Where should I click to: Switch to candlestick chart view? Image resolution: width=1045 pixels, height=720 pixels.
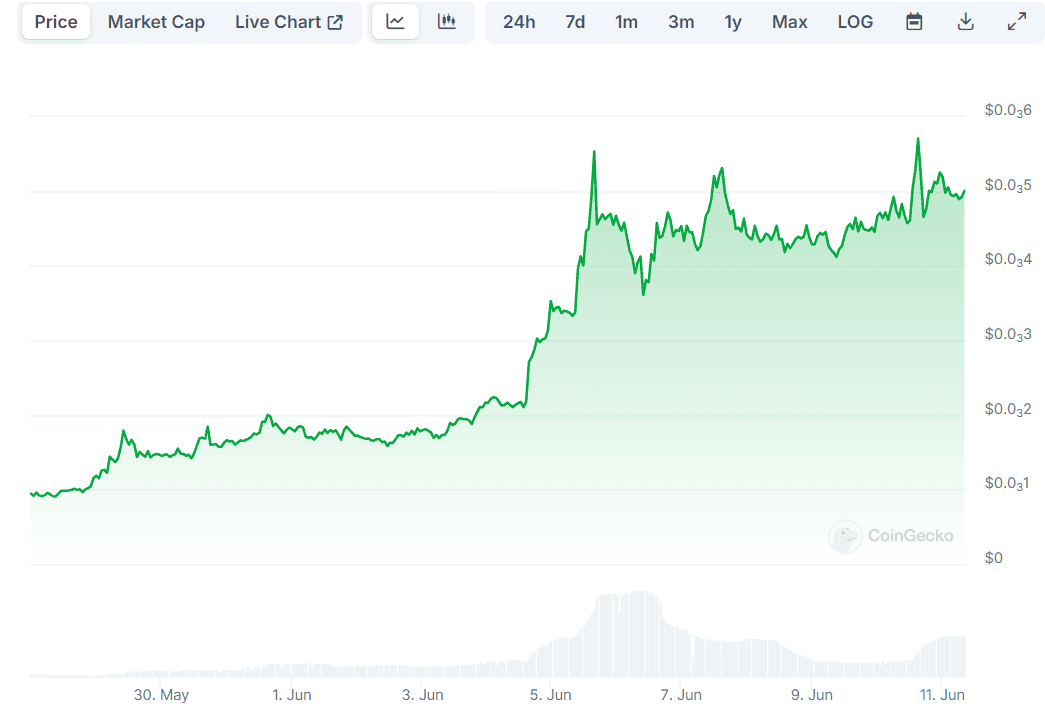point(447,22)
